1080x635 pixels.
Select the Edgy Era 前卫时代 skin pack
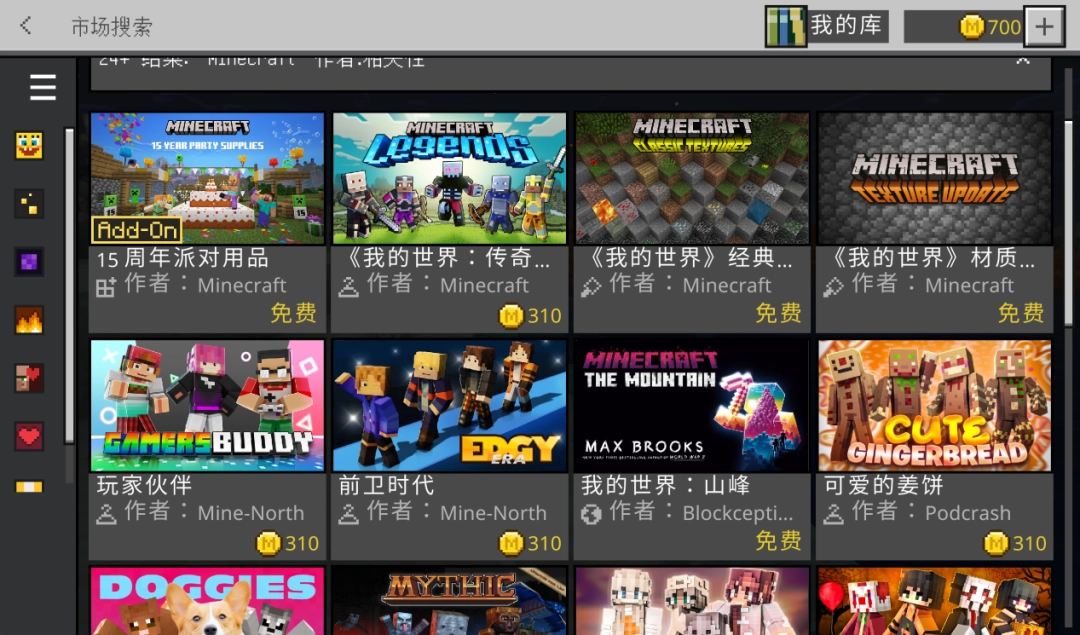(449, 406)
